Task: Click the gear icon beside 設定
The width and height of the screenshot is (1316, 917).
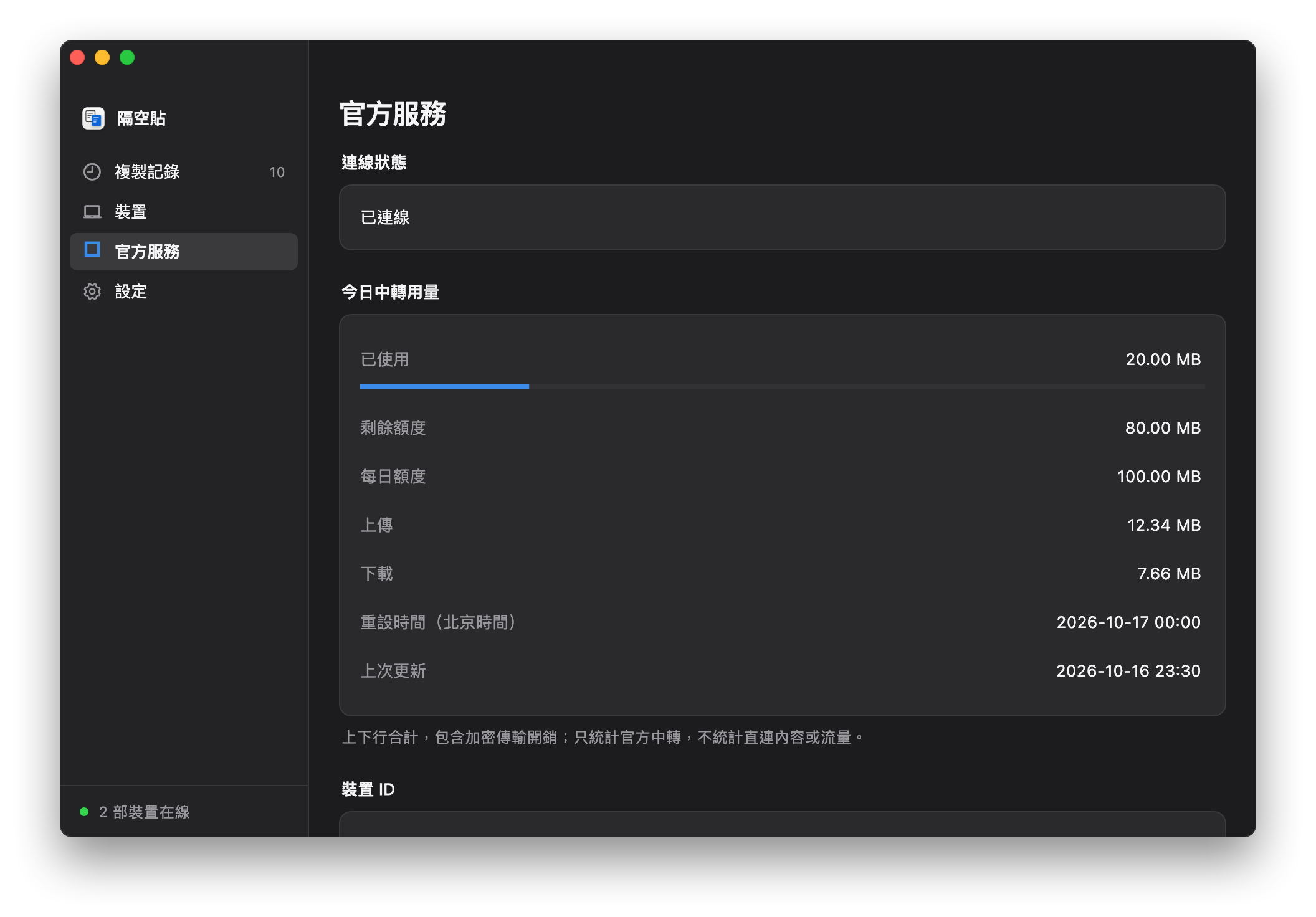Action: (x=92, y=292)
